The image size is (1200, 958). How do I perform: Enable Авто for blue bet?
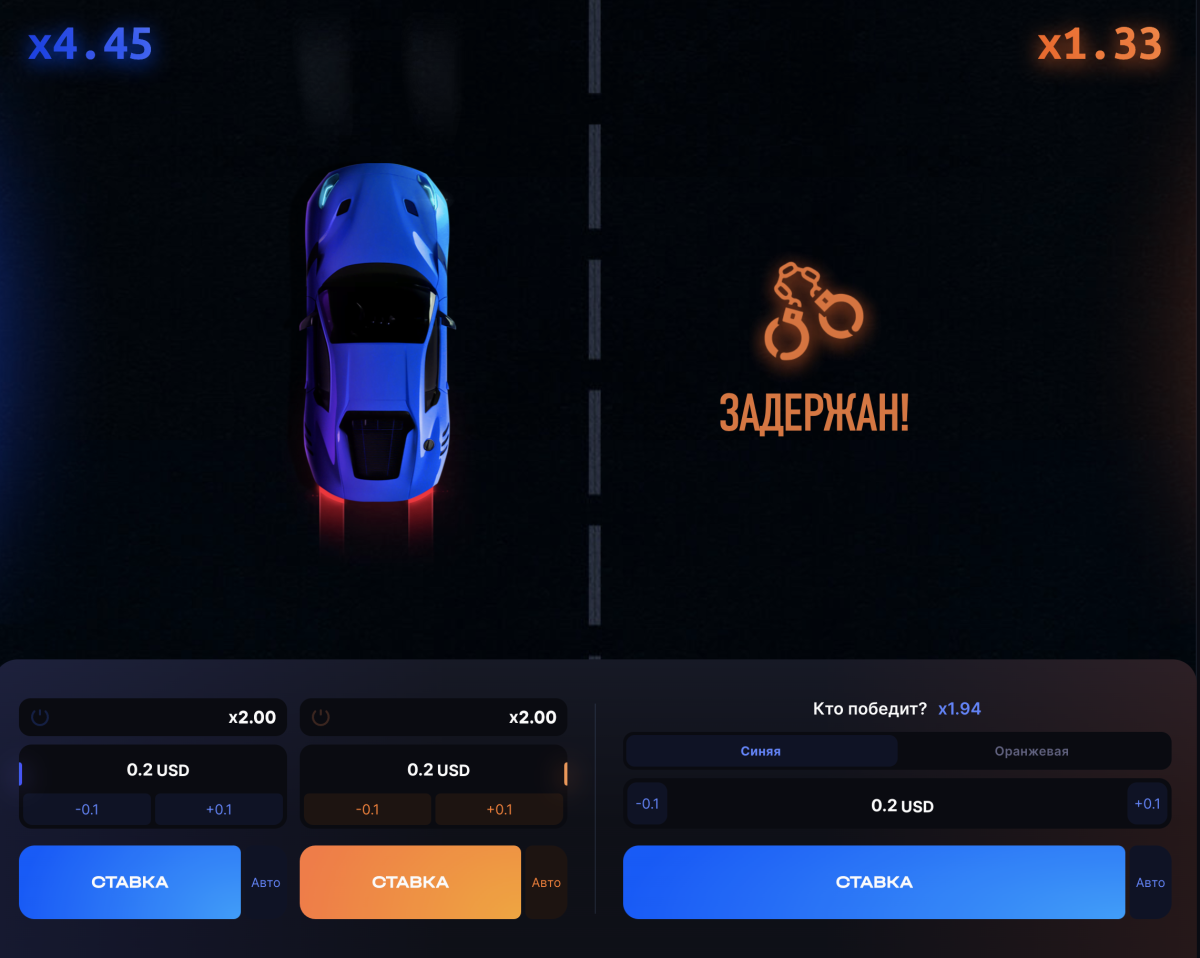[x=266, y=883]
